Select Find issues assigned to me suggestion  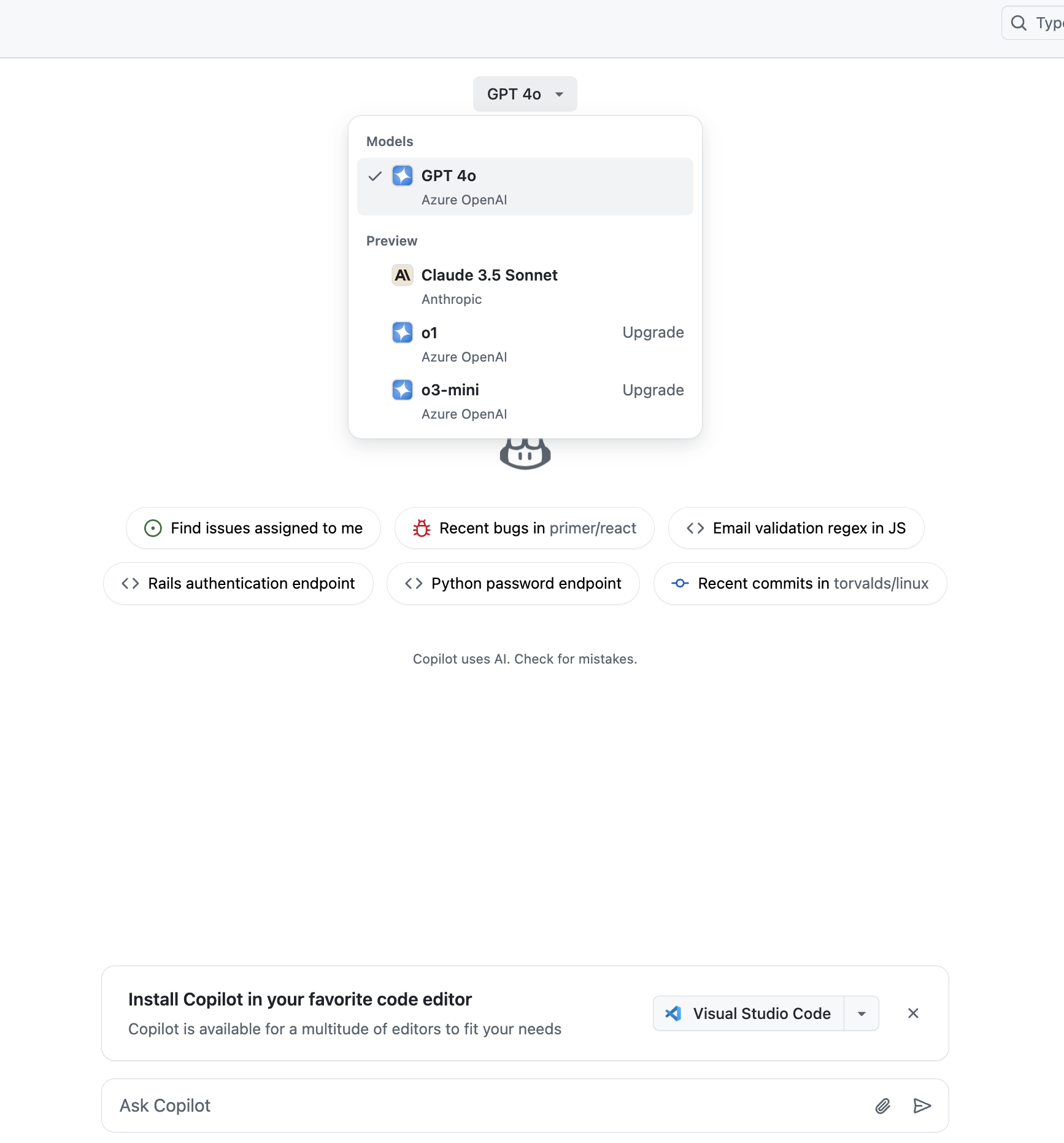253,528
